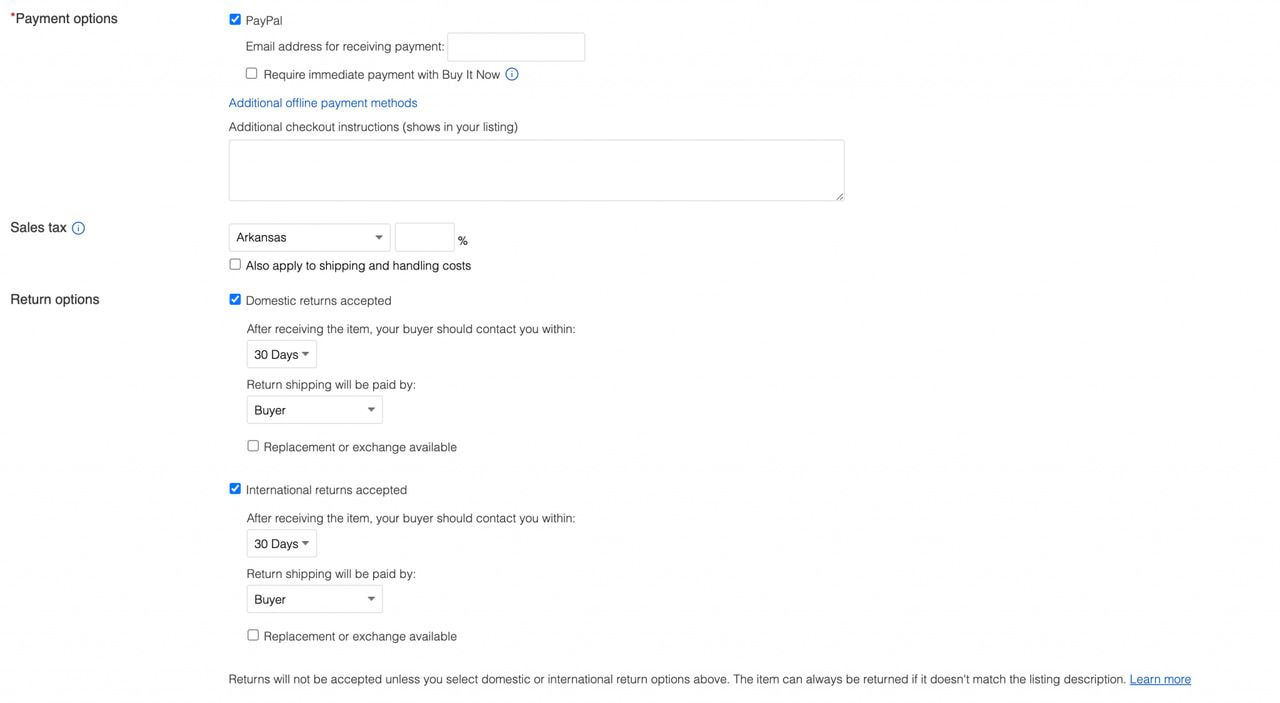Screen dimensions: 1280x703
Task: Click the Buy It Now info icon
Action: pos(512,74)
